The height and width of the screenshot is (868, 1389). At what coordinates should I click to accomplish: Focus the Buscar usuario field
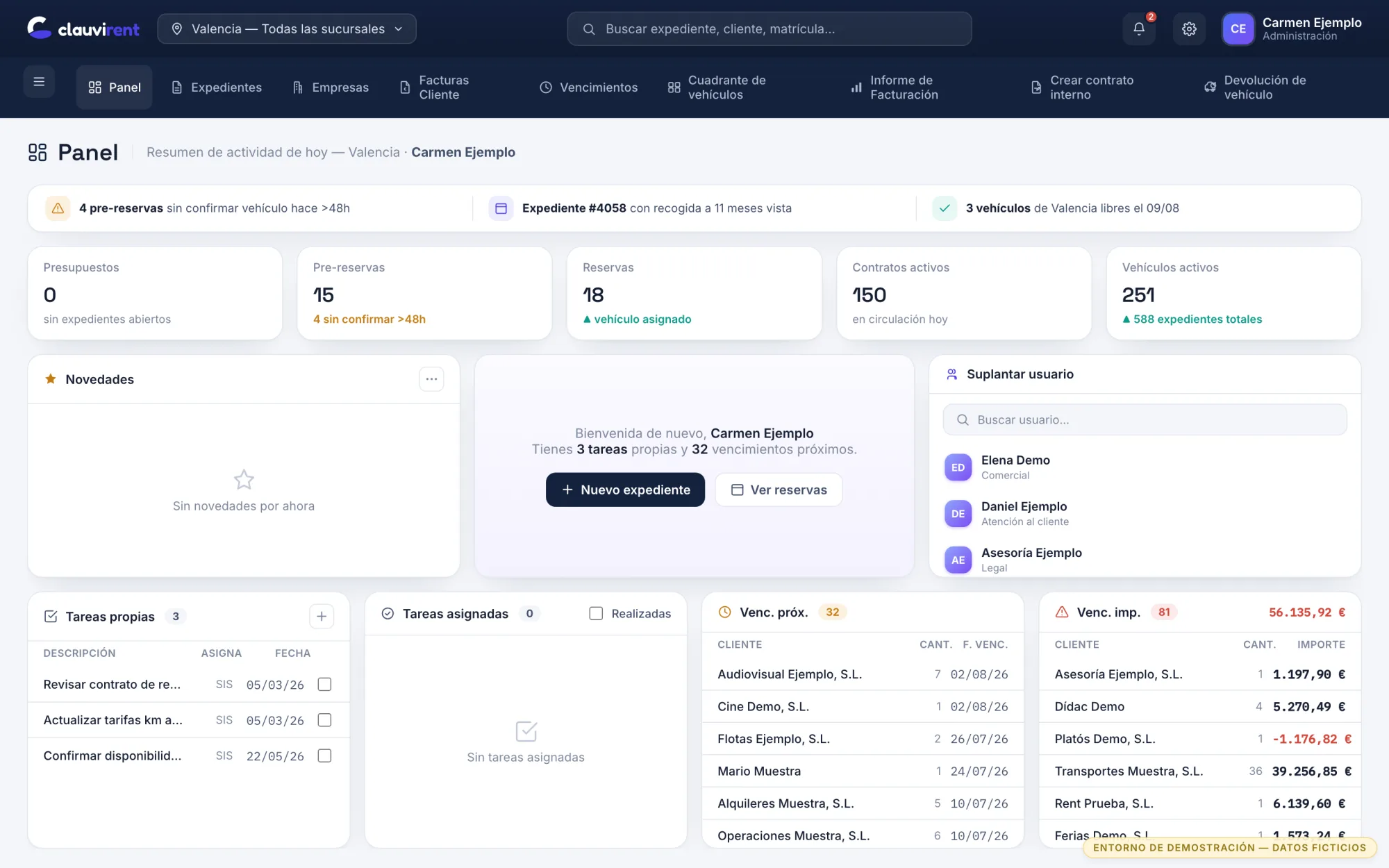1145,420
